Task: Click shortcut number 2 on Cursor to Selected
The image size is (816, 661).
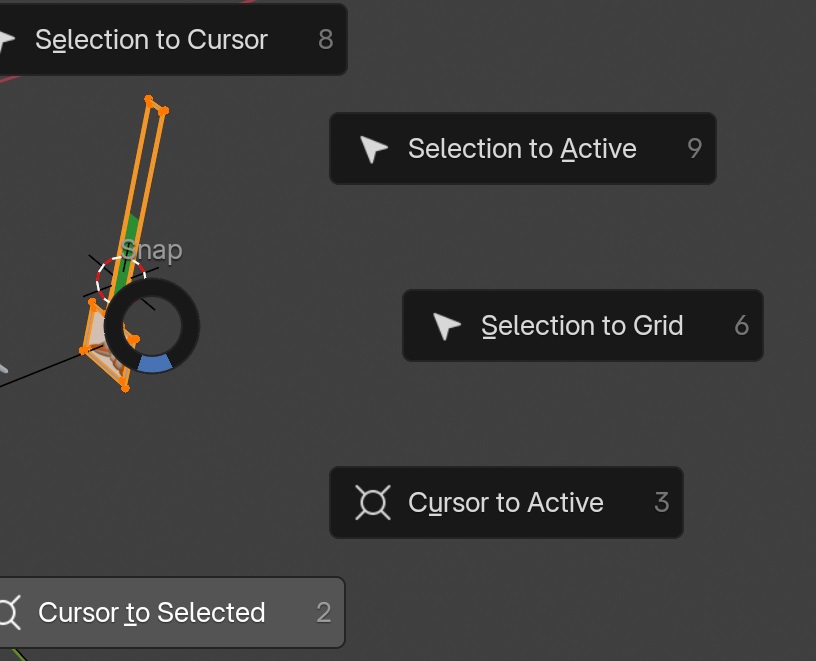Action: (x=324, y=613)
